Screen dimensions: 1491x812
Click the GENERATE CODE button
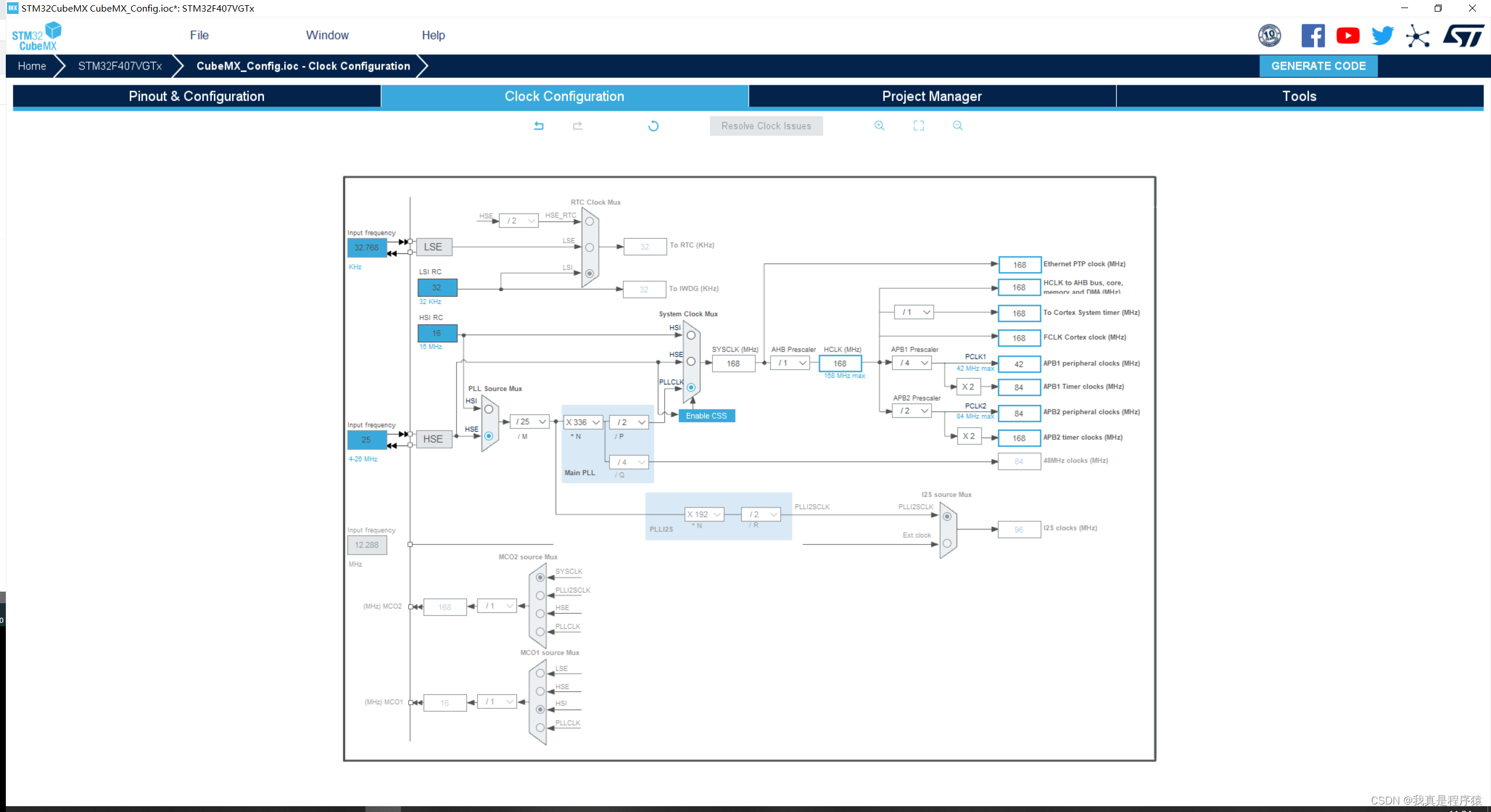click(1318, 66)
